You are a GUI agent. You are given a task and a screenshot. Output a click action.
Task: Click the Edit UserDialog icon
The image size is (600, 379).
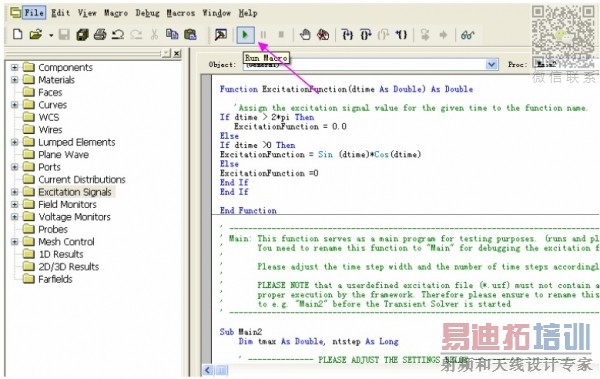[220, 35]
